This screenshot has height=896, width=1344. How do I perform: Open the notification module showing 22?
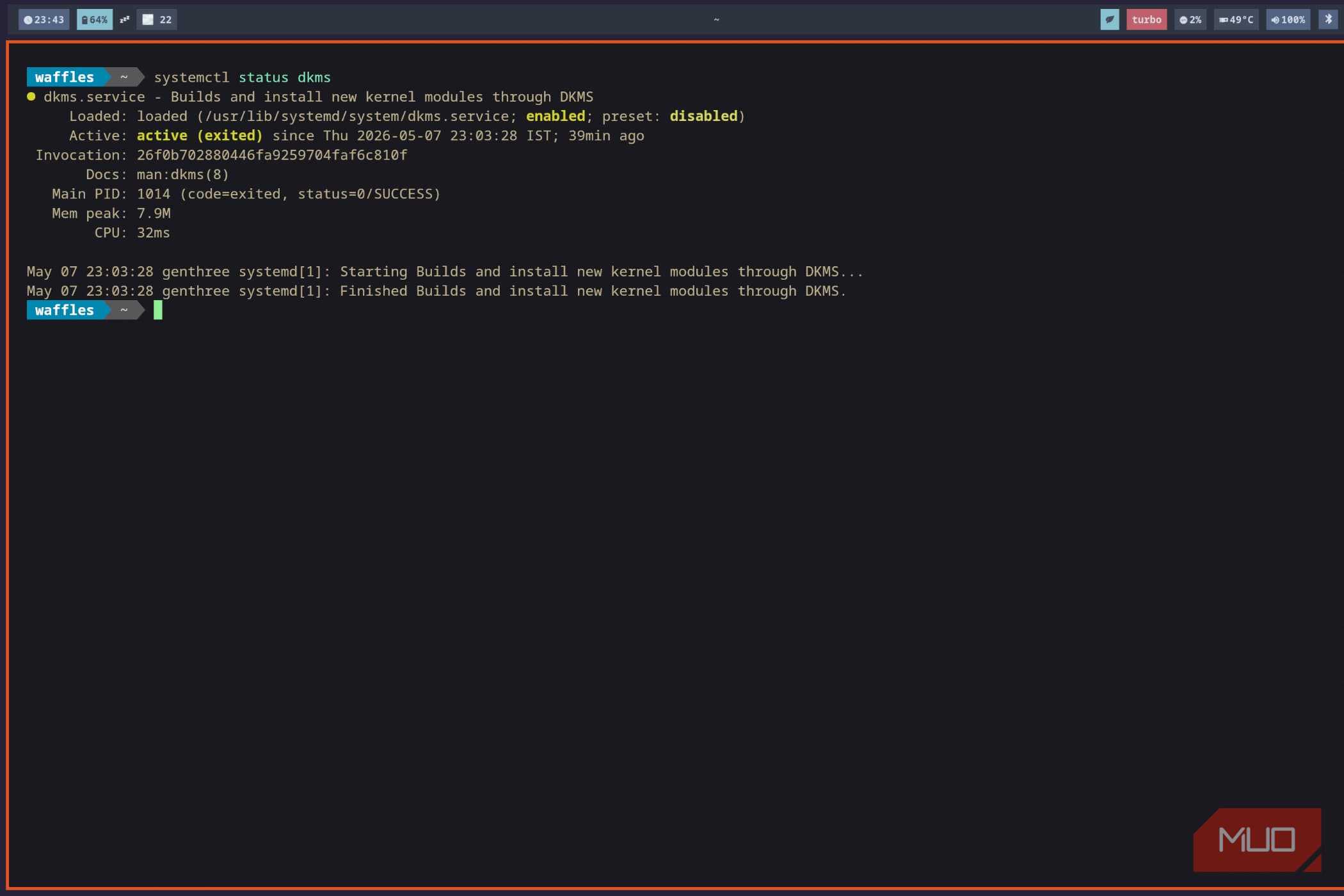[x=157, y=20]
